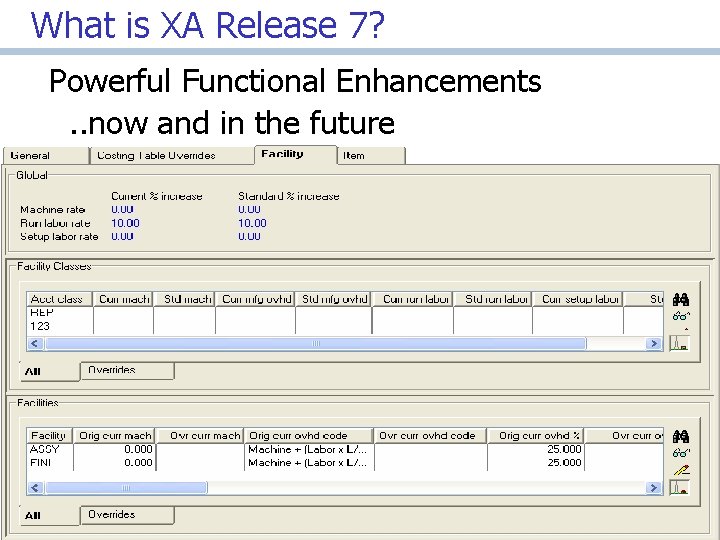The width and height of the screenshot is (720, 540).
Task: Open chart icon in Facilities section
Action: pos(680,488)
